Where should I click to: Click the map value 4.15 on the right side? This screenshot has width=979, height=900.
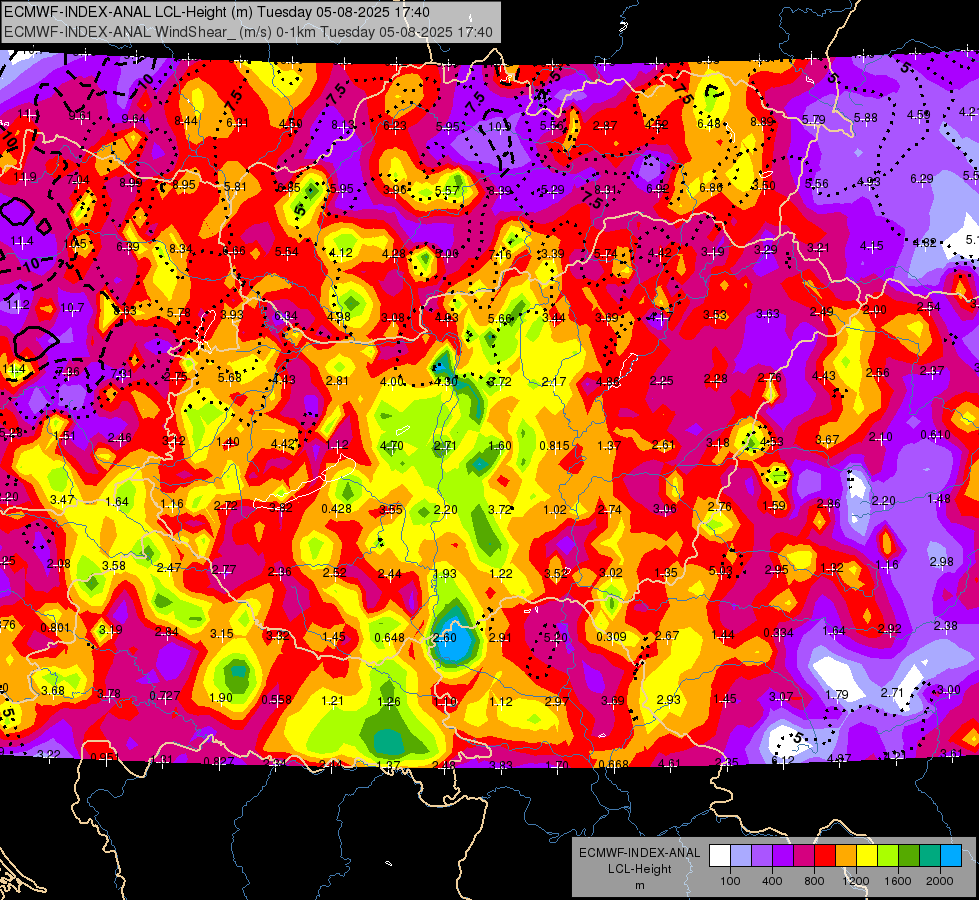click(x=871, y=246)
